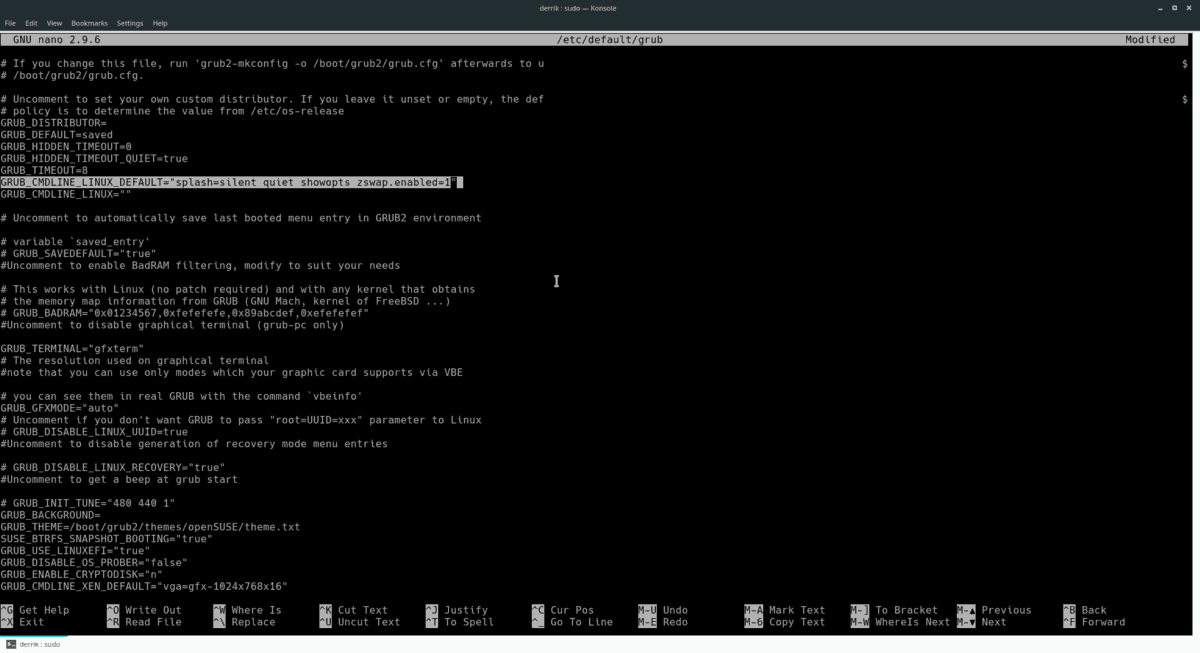The height and width of the screenshot is (653, 1200).
Task: Click the 'Replace' shortcut label
Action: (253, 622)
